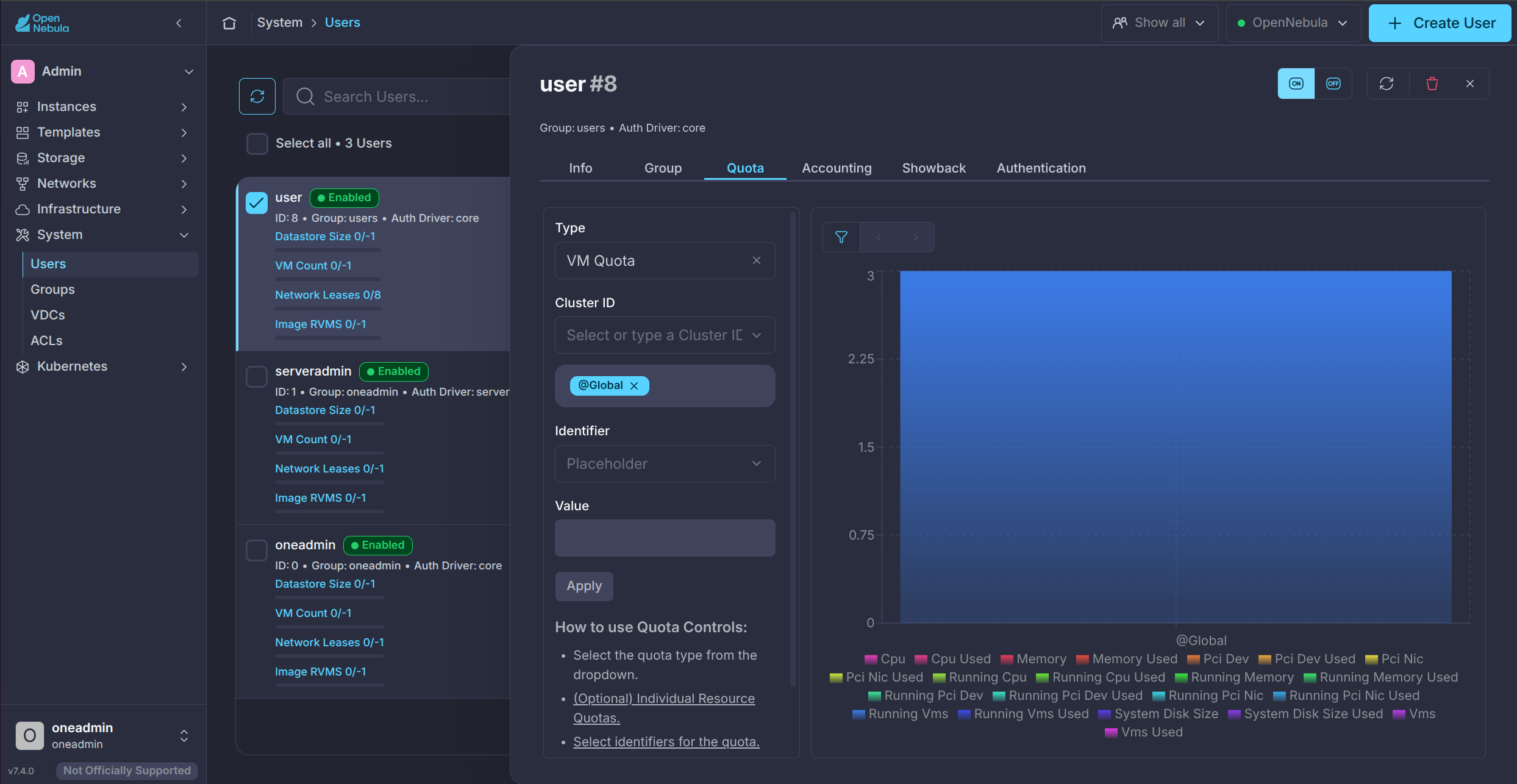
Task: Expand the Templates menu
Action: tap(184, 132)
